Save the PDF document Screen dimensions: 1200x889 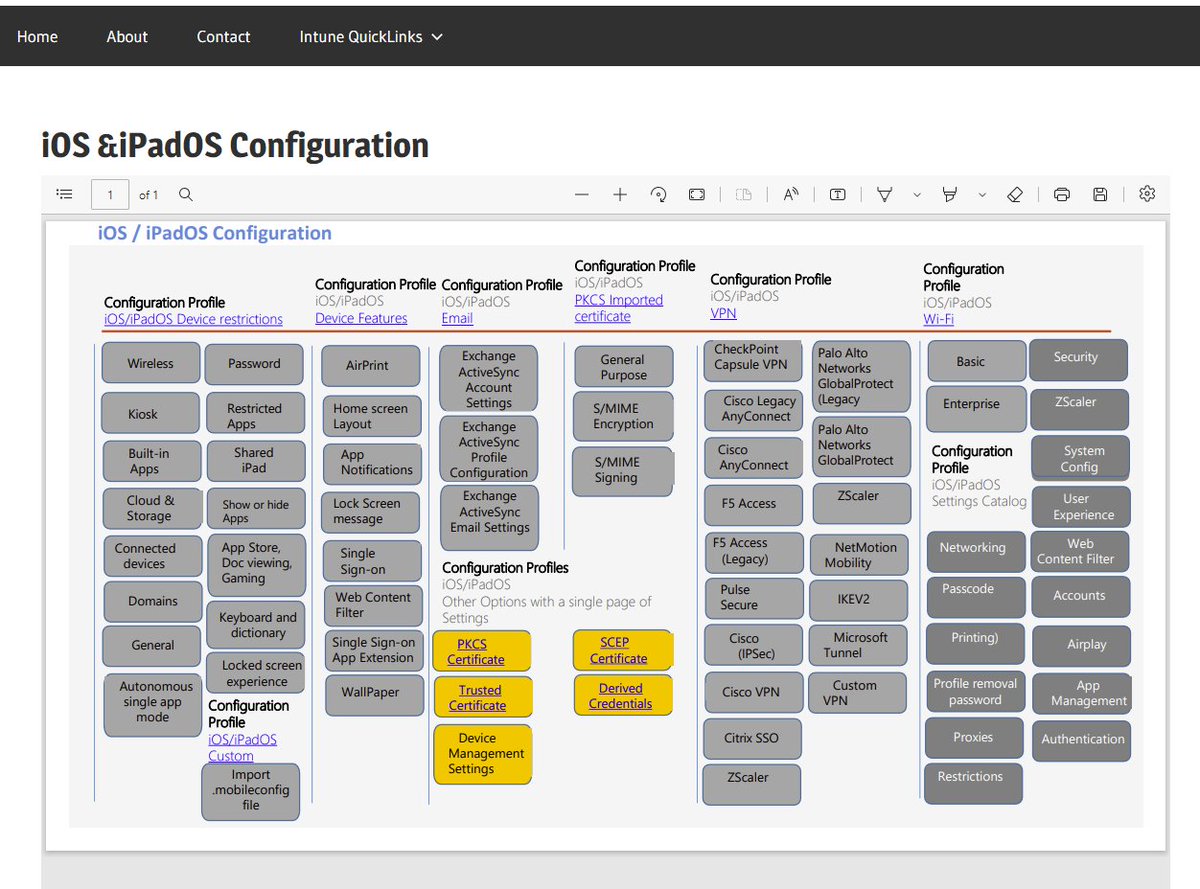coord(1100,195)
